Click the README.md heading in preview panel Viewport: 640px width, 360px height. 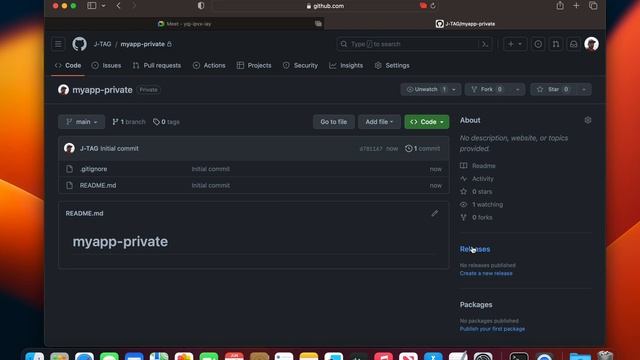[x=84, y=213]
